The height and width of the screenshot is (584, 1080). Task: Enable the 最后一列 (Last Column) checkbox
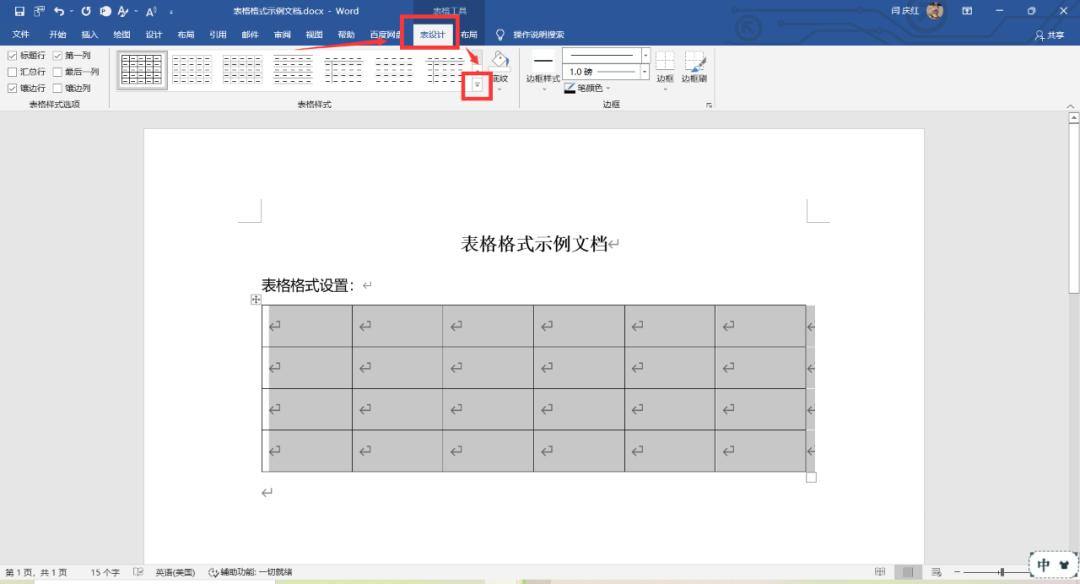(58, 72)
